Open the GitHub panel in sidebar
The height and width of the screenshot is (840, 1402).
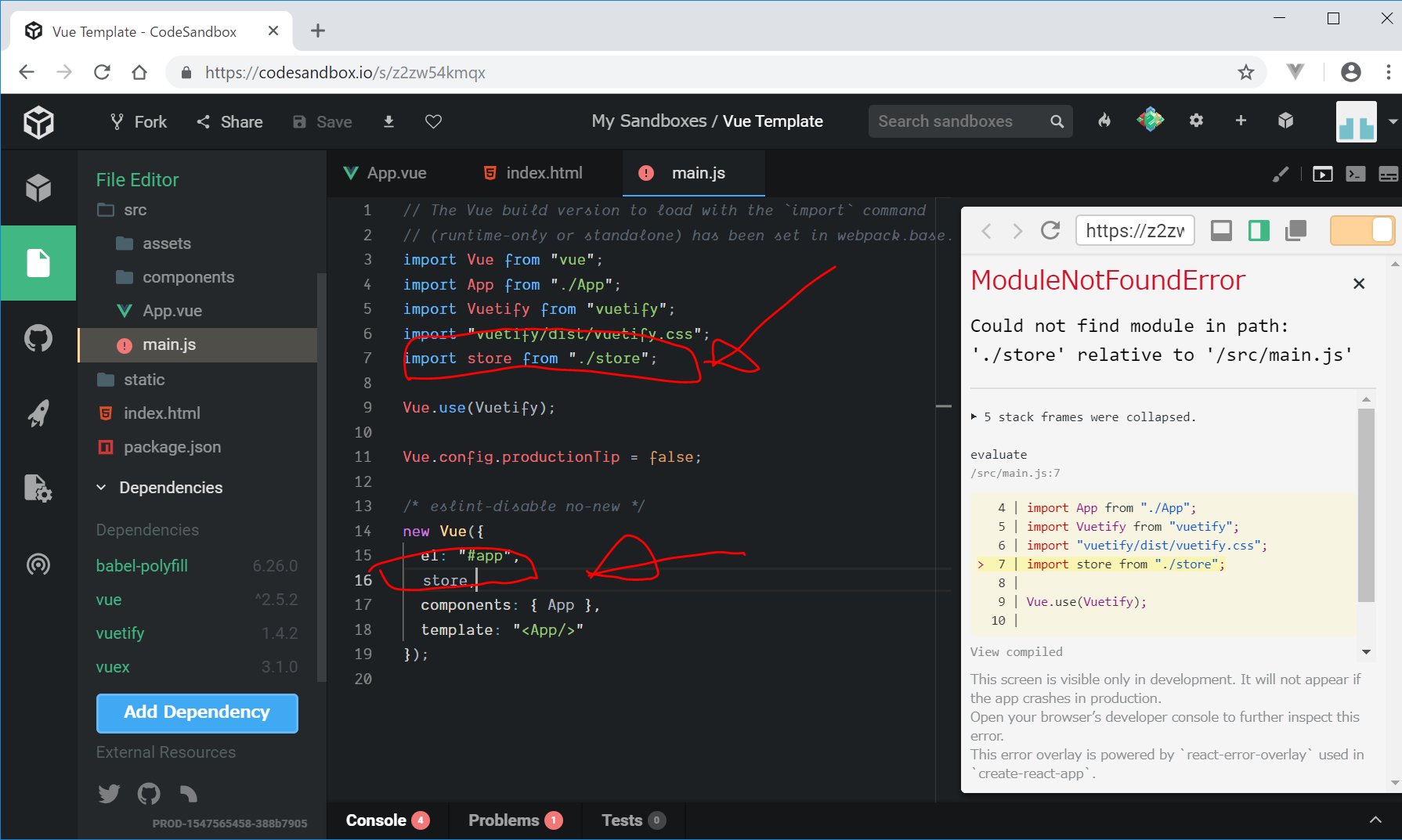[38, 339]
